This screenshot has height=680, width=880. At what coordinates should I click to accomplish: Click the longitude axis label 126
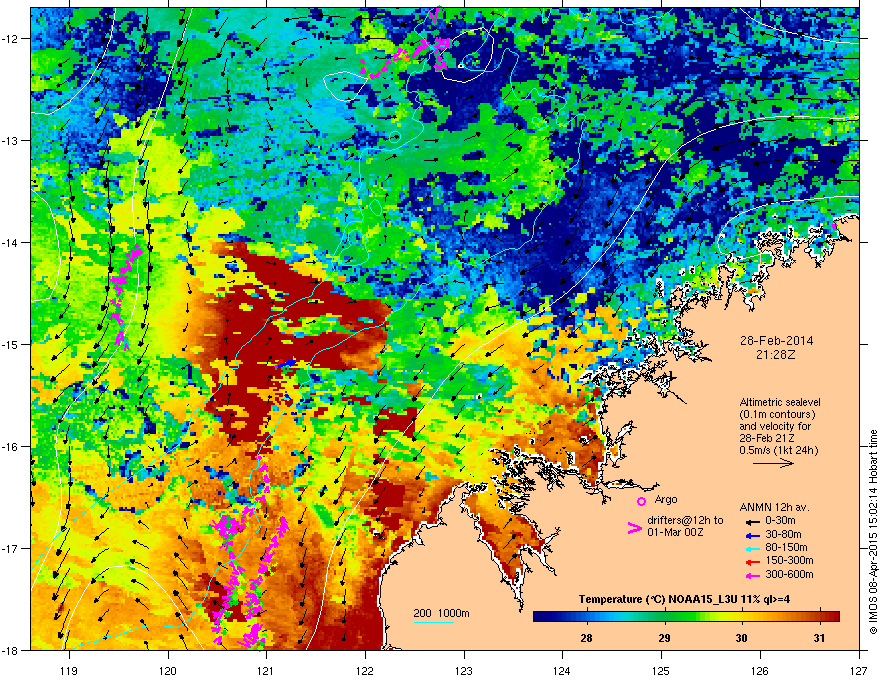760,670
